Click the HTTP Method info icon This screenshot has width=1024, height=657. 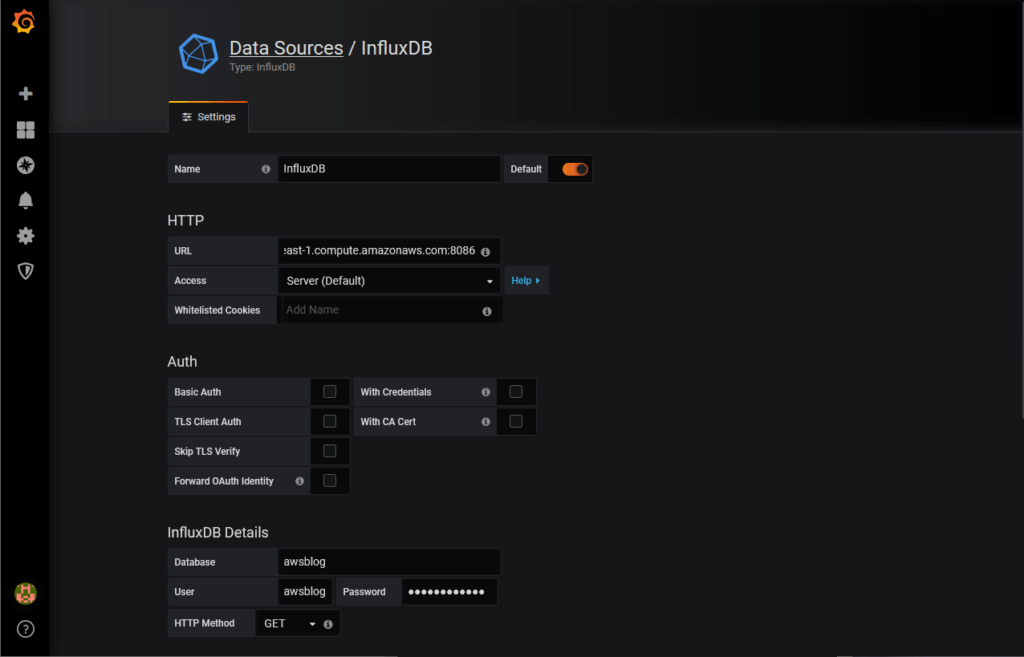(328, 624)
